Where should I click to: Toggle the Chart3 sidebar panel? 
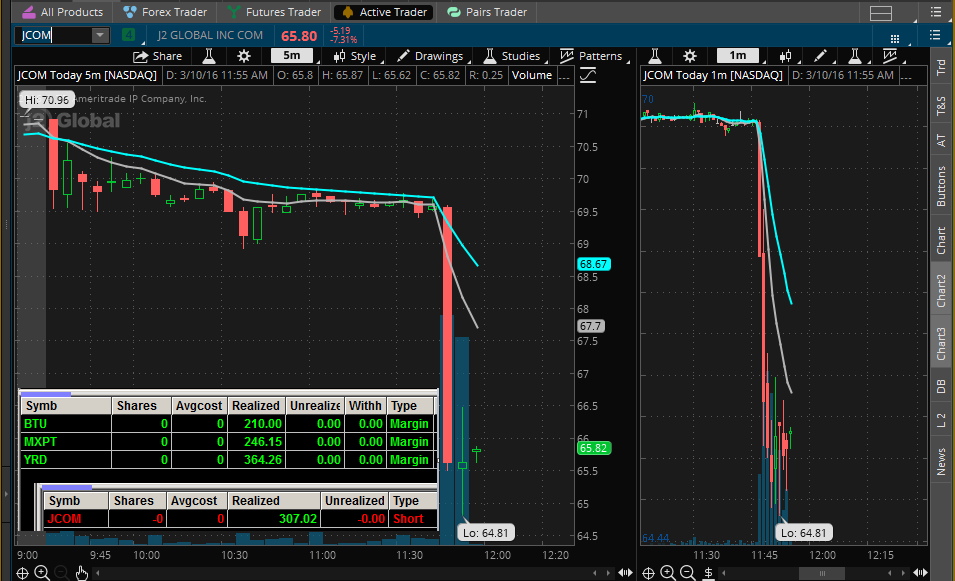click(942, 343)
